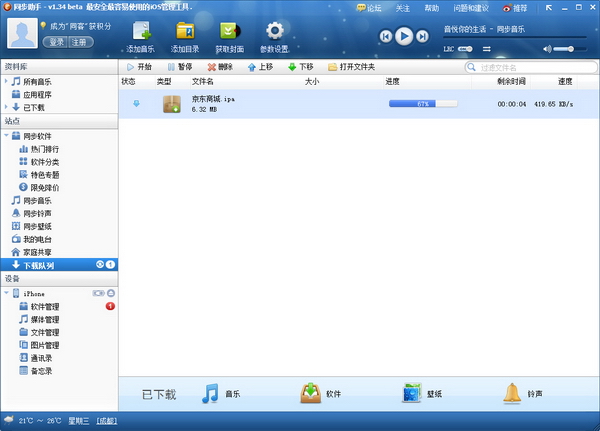Mute the volume speaker icon
Screen dimensions: 600x431
tap(548, 49)
